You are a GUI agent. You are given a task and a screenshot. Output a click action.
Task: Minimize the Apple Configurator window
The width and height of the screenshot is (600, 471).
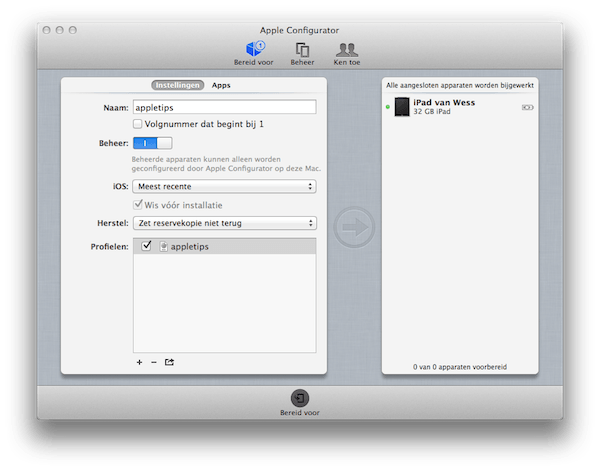[60, 30]
